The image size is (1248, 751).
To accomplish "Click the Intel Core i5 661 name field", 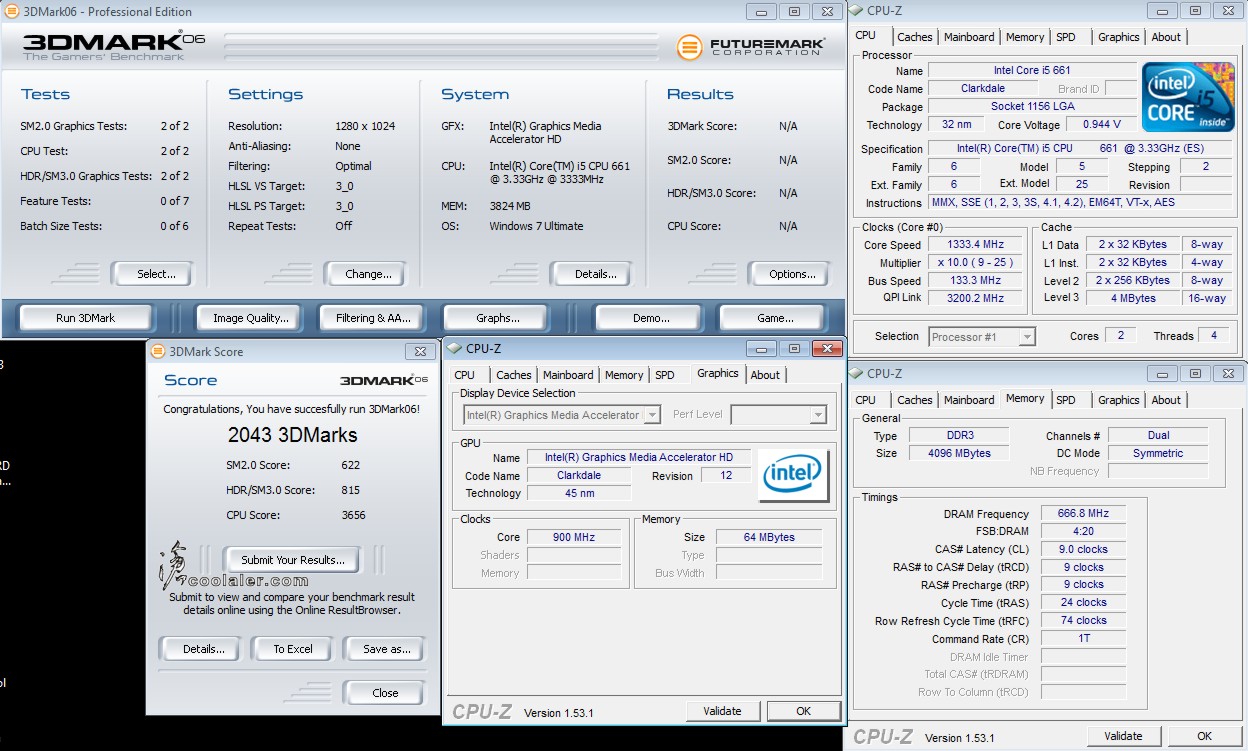I will [1032, 71].
